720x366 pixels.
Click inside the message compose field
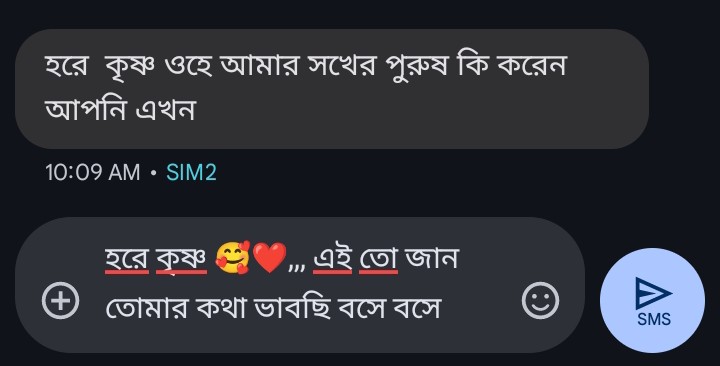point(301,285)
